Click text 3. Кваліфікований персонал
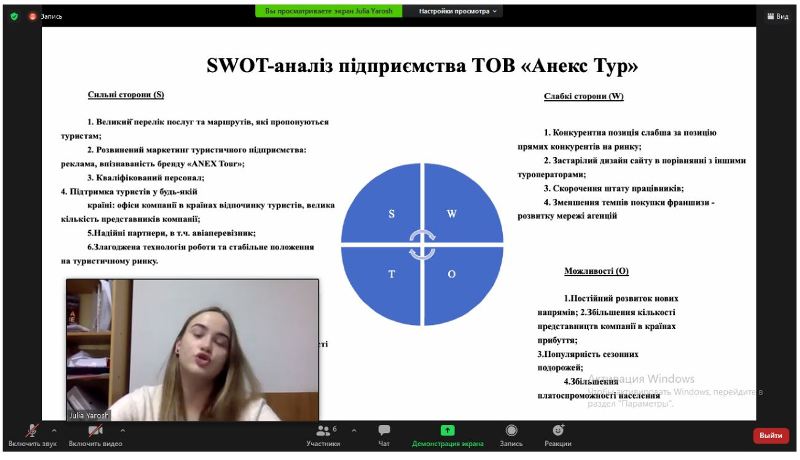The width and height of the screenshot is (800, 460). click(145, 177)
